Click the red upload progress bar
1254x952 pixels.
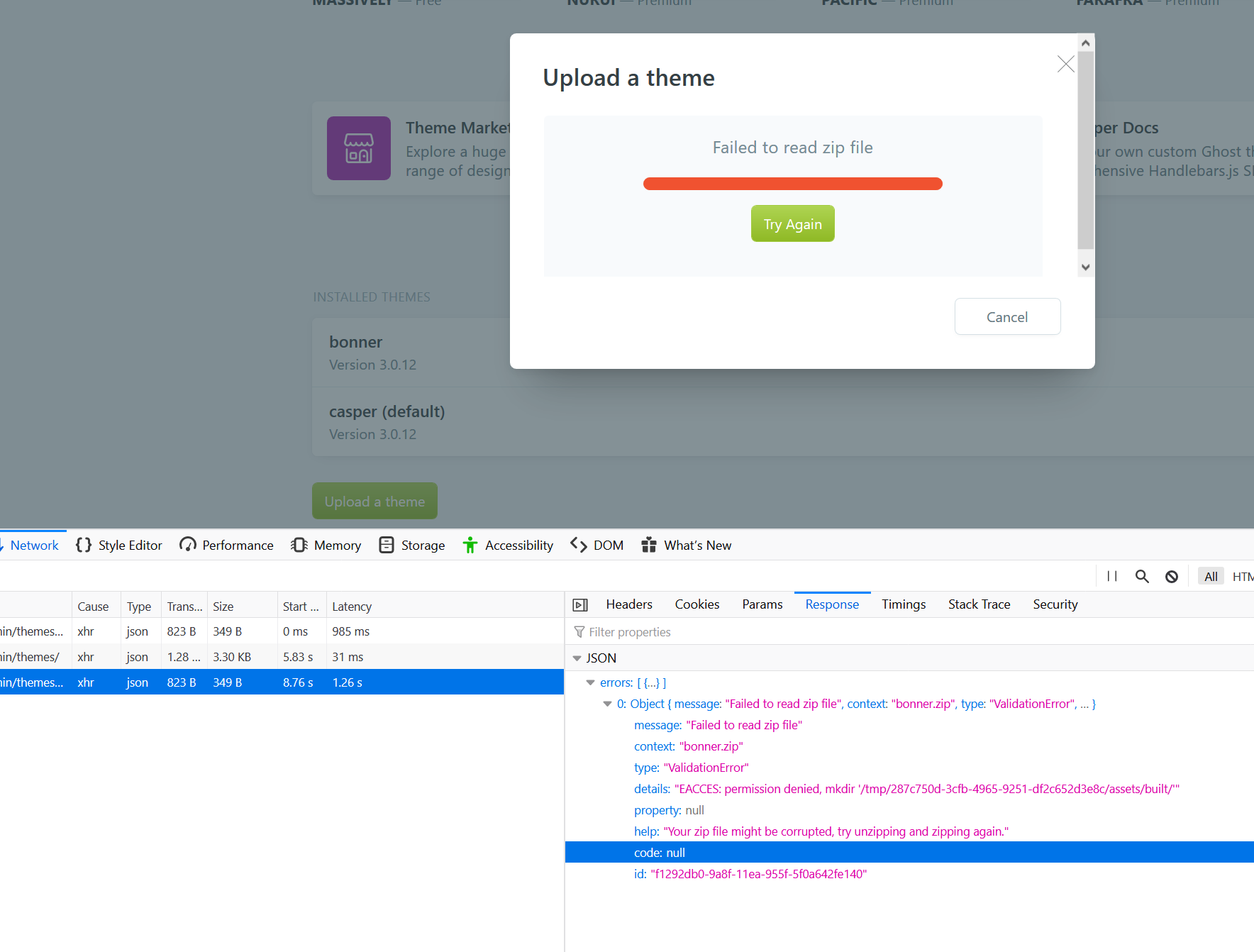[792, 183]
